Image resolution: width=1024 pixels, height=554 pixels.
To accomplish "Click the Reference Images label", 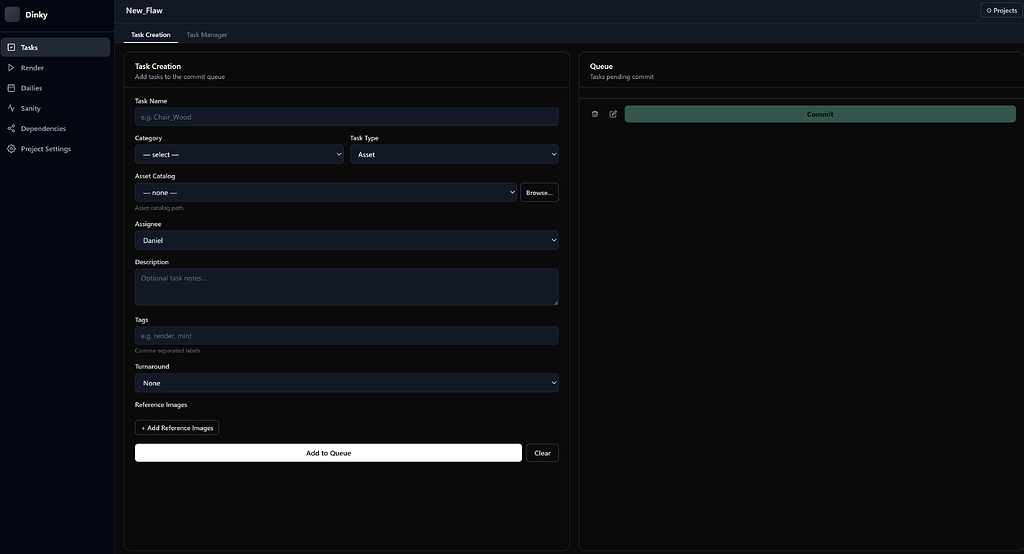I will [161, 404].
